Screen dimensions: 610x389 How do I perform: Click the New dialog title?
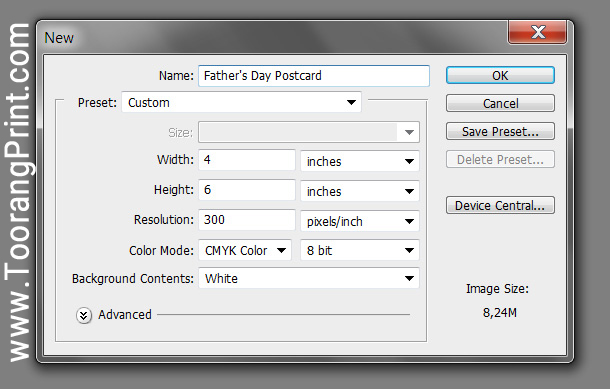pos(59,38)
